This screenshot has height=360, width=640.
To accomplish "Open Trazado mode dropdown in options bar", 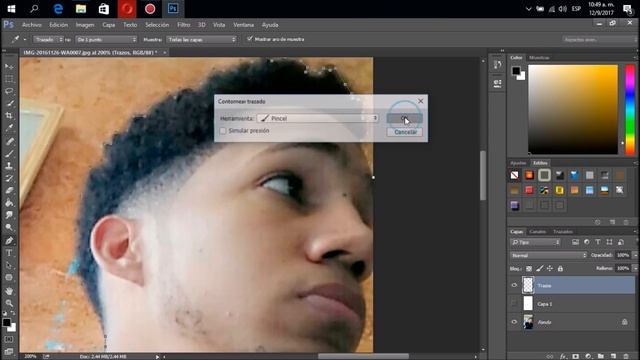I will coord(48,39).
